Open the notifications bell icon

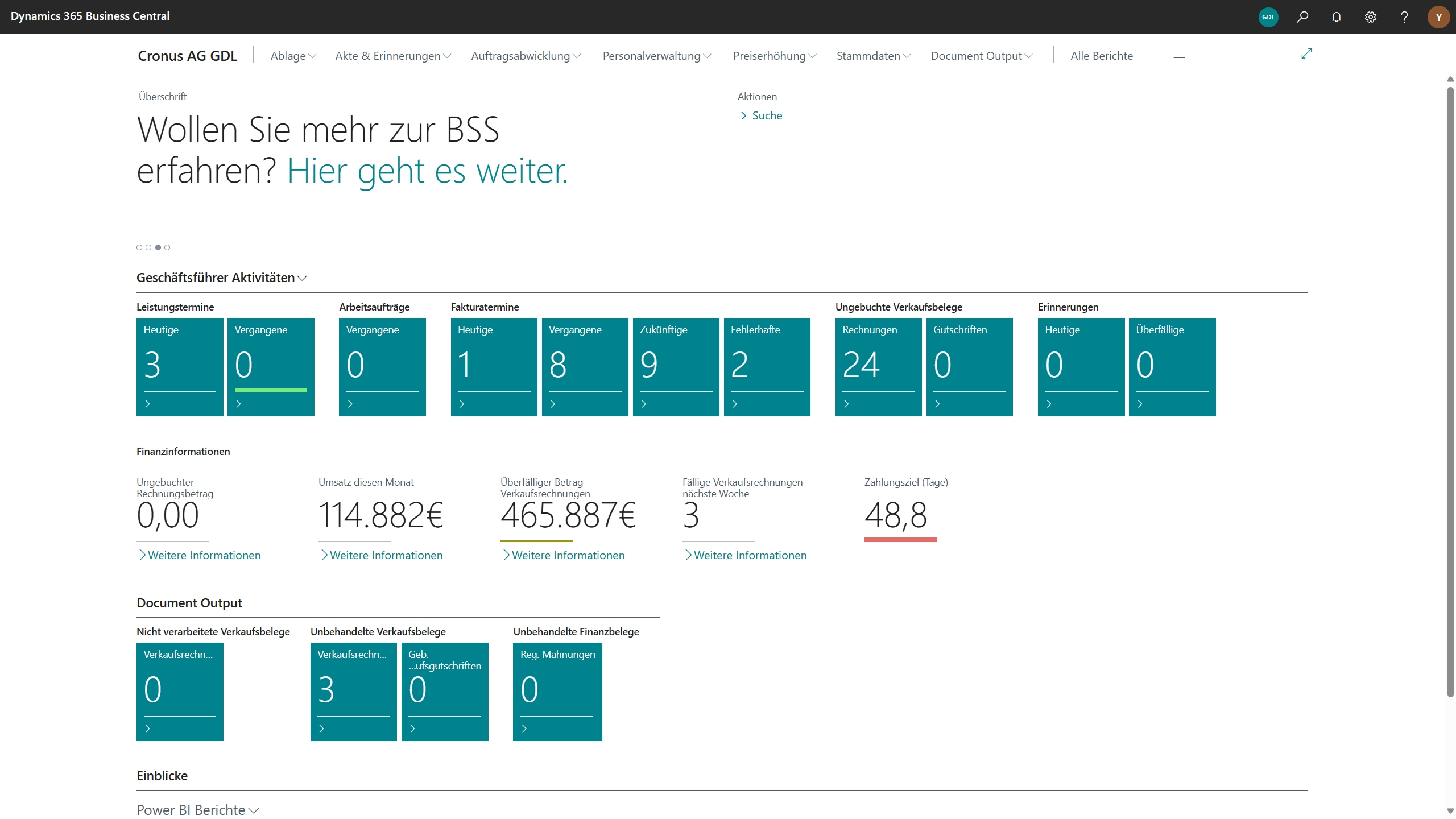click(1337, 17)
